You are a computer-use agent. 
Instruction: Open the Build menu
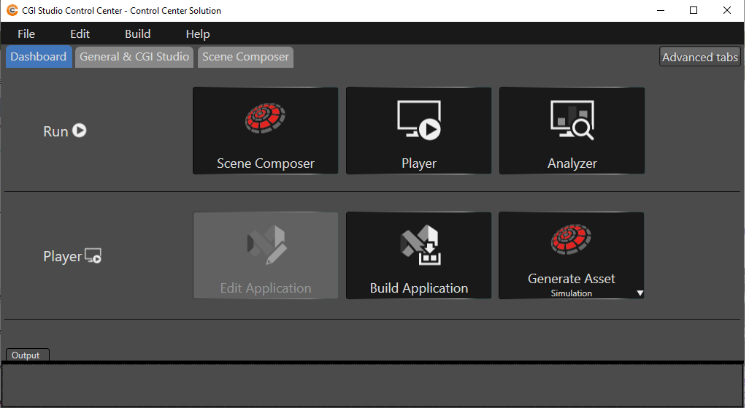point(138,34)
